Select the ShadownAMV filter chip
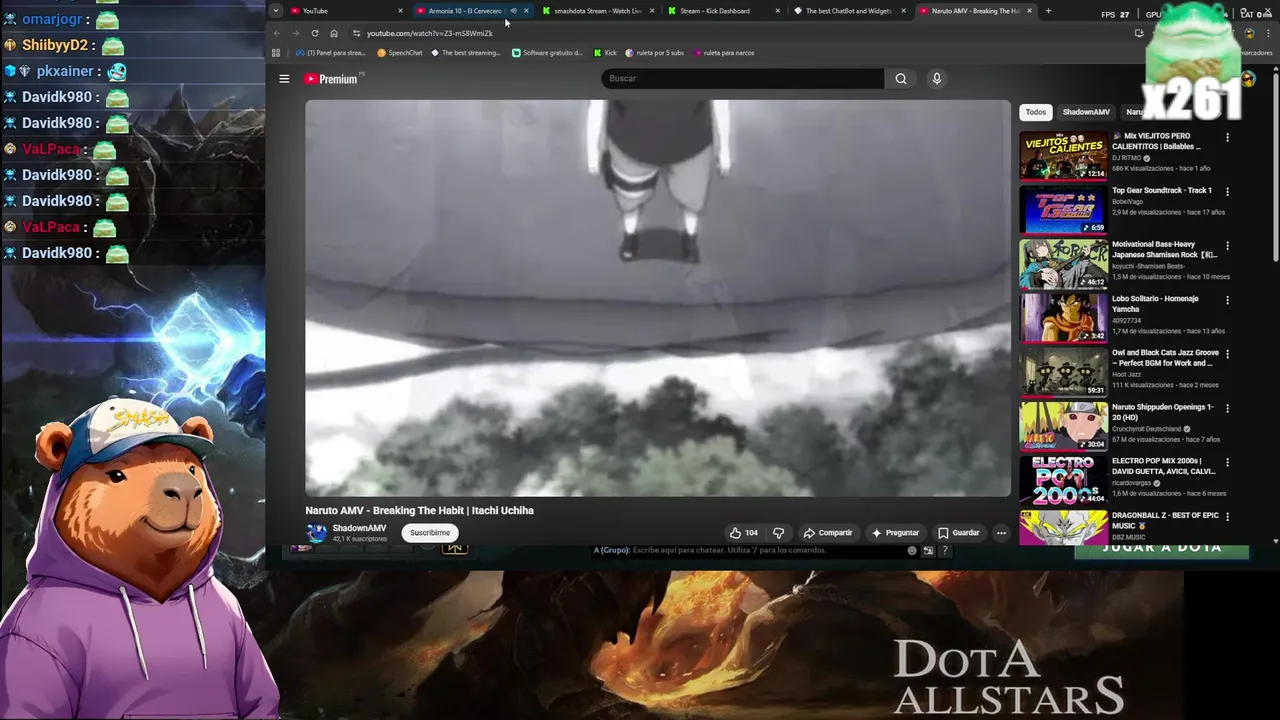The height and width of the screenshot is (720, 1280). click(1086, 112)
